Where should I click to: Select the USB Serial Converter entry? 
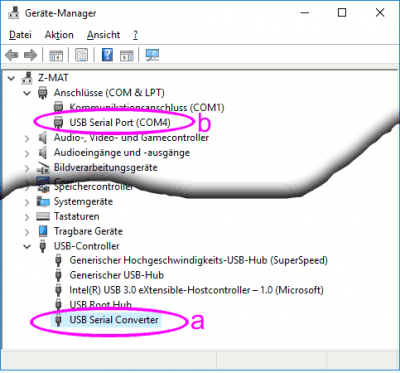[114, 320]
